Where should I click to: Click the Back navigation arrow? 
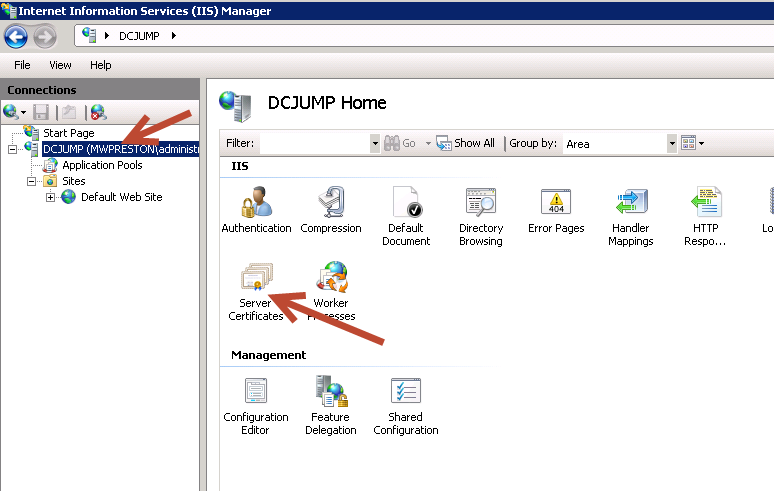click(x=16, y=37)
